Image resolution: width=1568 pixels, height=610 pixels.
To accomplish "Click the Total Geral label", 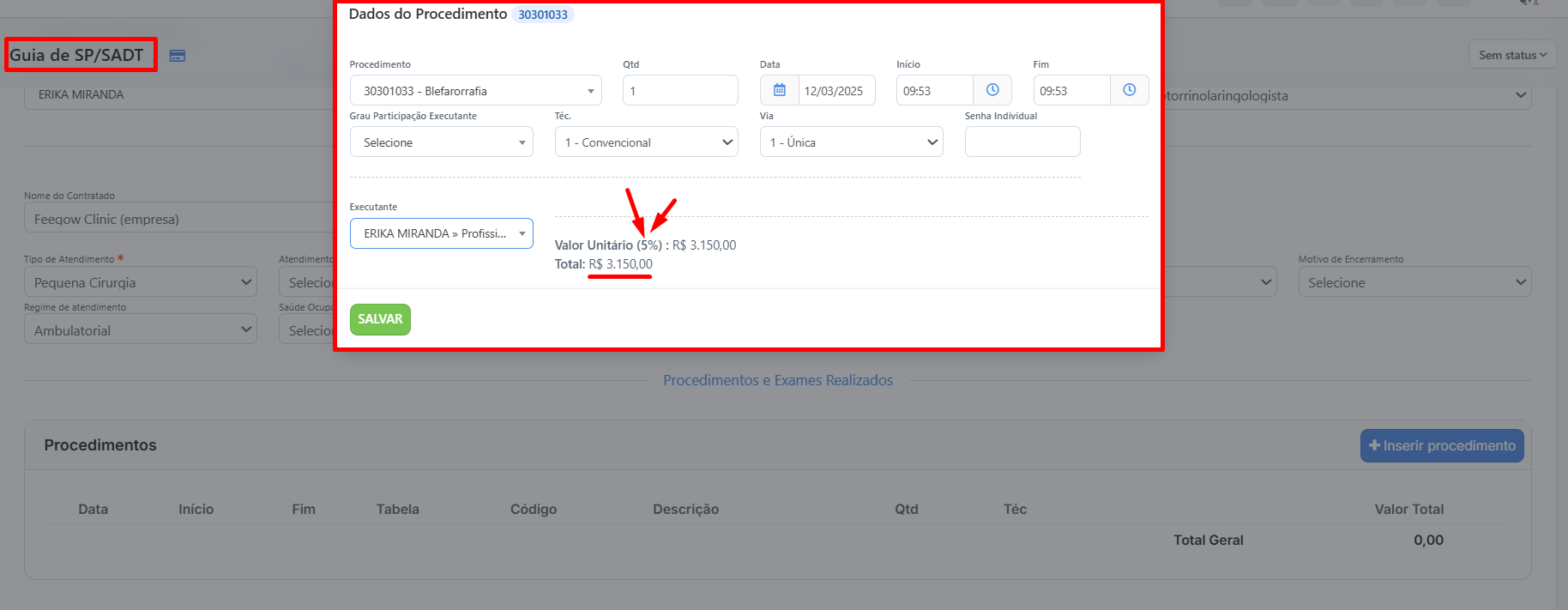I will click(1209, 540).
